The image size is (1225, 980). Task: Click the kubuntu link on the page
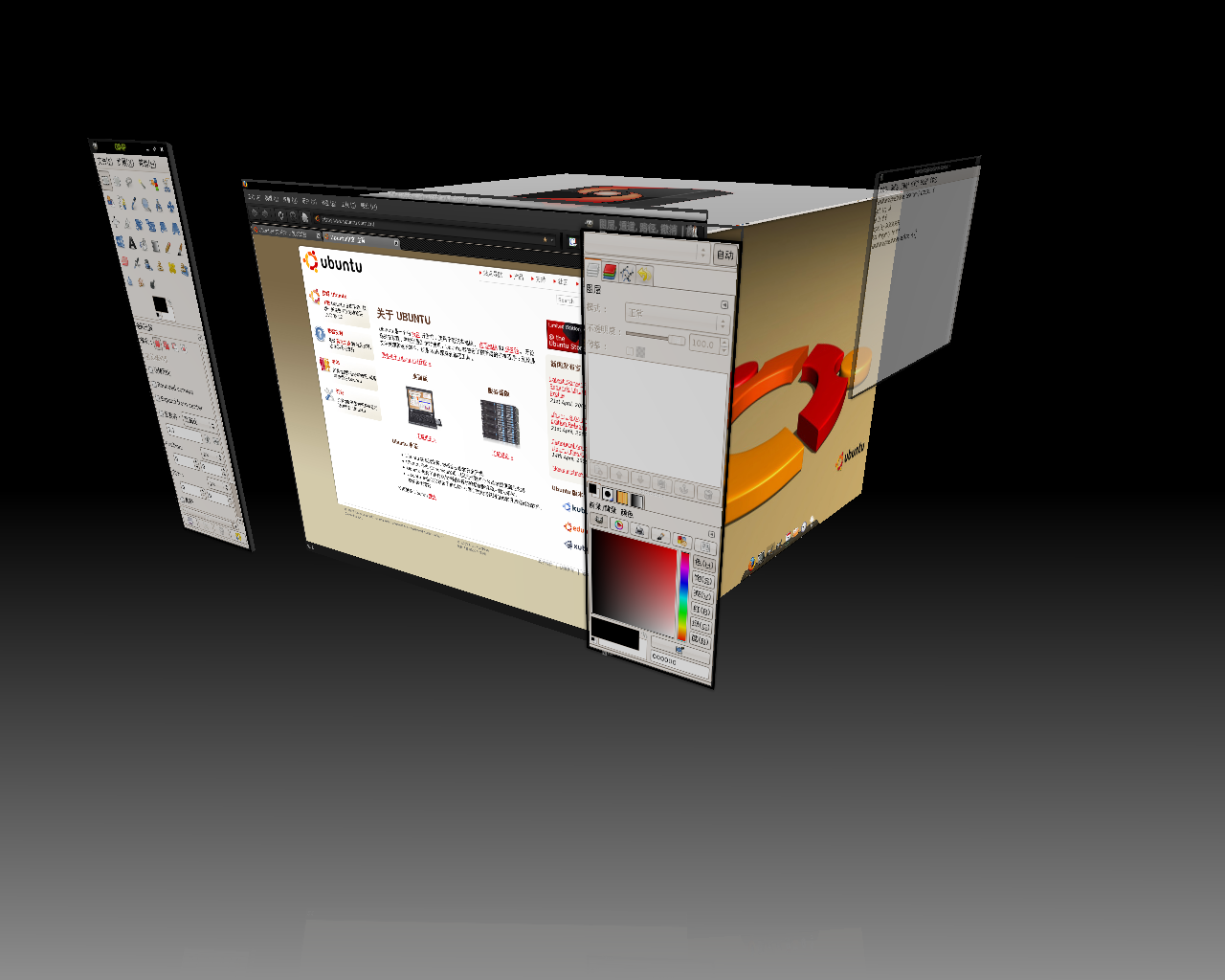click(x=574, y=508)
